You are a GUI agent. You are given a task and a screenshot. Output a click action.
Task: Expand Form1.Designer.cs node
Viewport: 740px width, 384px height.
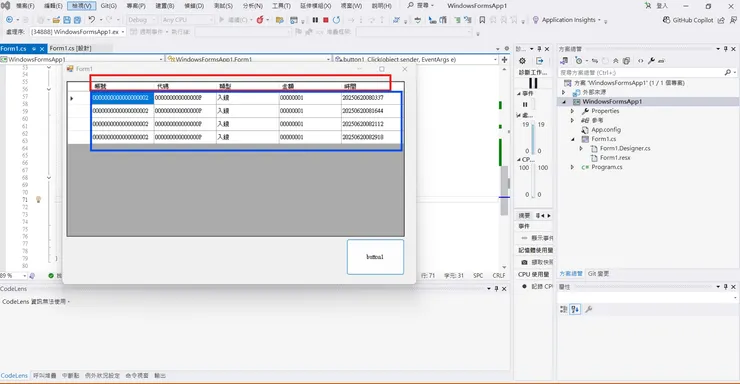coord(581,149)
